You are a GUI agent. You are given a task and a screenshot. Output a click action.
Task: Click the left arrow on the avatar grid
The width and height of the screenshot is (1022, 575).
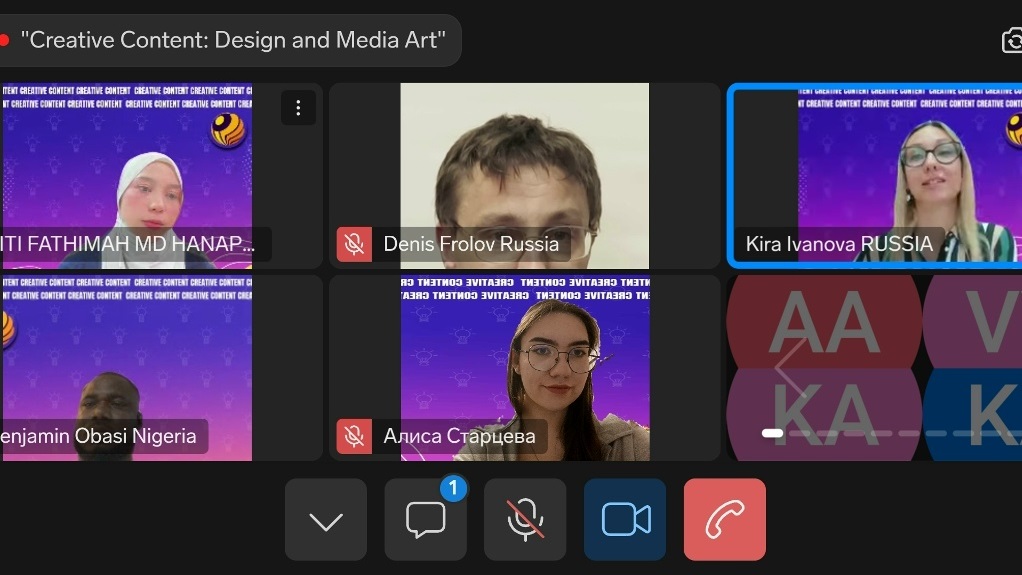click(x=790, y=368)
